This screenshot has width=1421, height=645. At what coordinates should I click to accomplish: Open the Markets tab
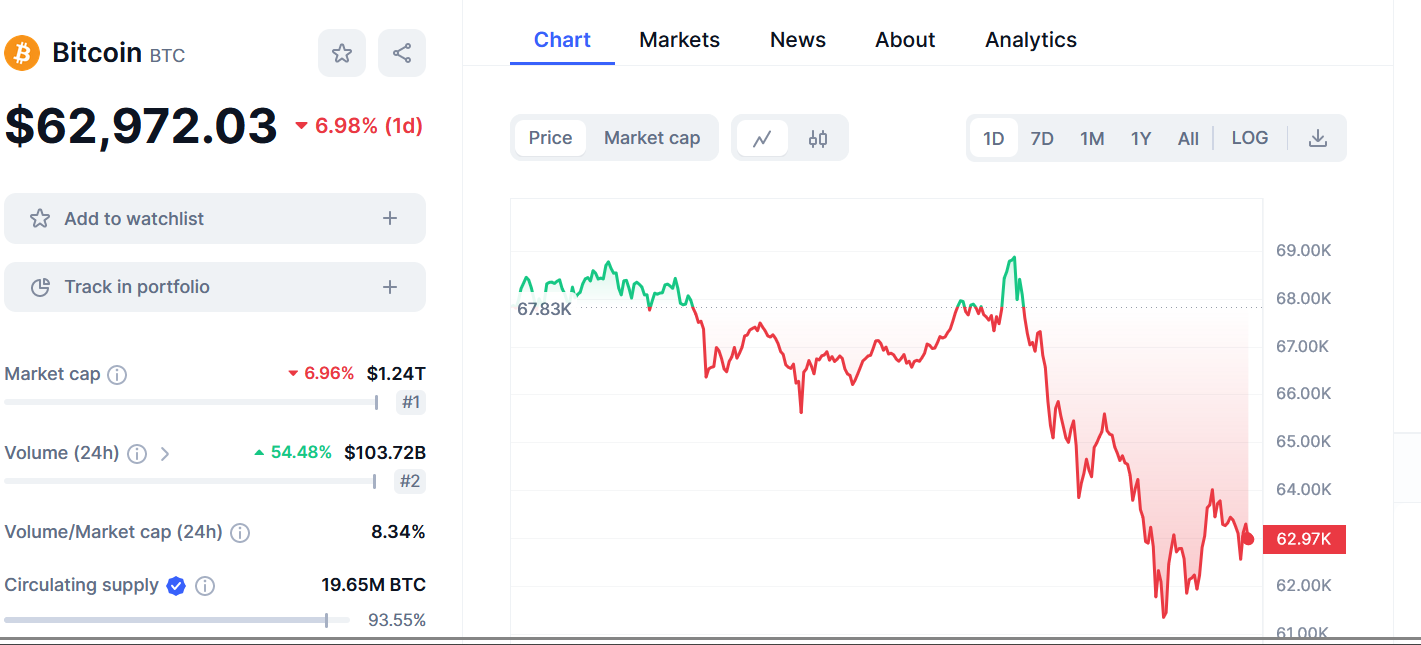679,40
